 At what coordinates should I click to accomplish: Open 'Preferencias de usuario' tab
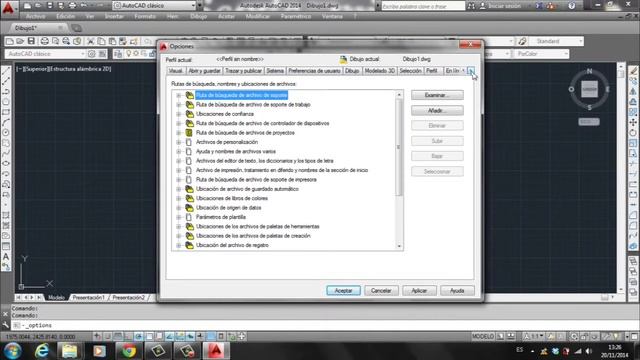click(x=314, y=71)
